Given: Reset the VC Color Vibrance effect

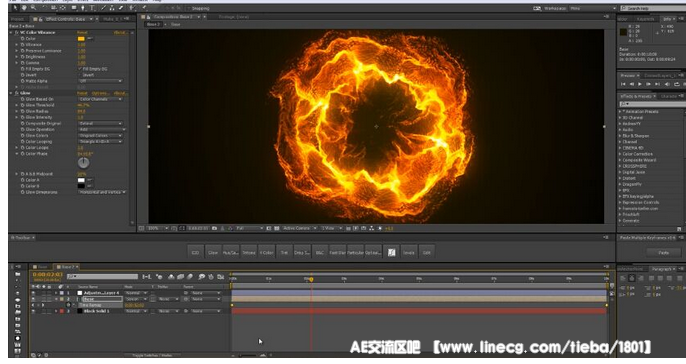Looking at the screenshot, I should tap(82, 32).
